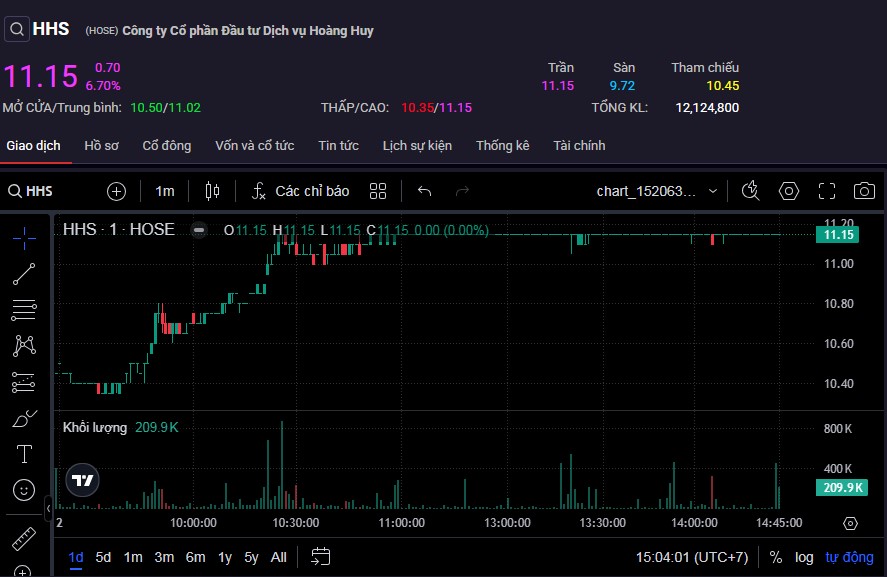Viewport: 887px width, 577px height.
Task: Open indicators via Các chỉ báo
Action: pyautogui.click(x=300, y=191)
